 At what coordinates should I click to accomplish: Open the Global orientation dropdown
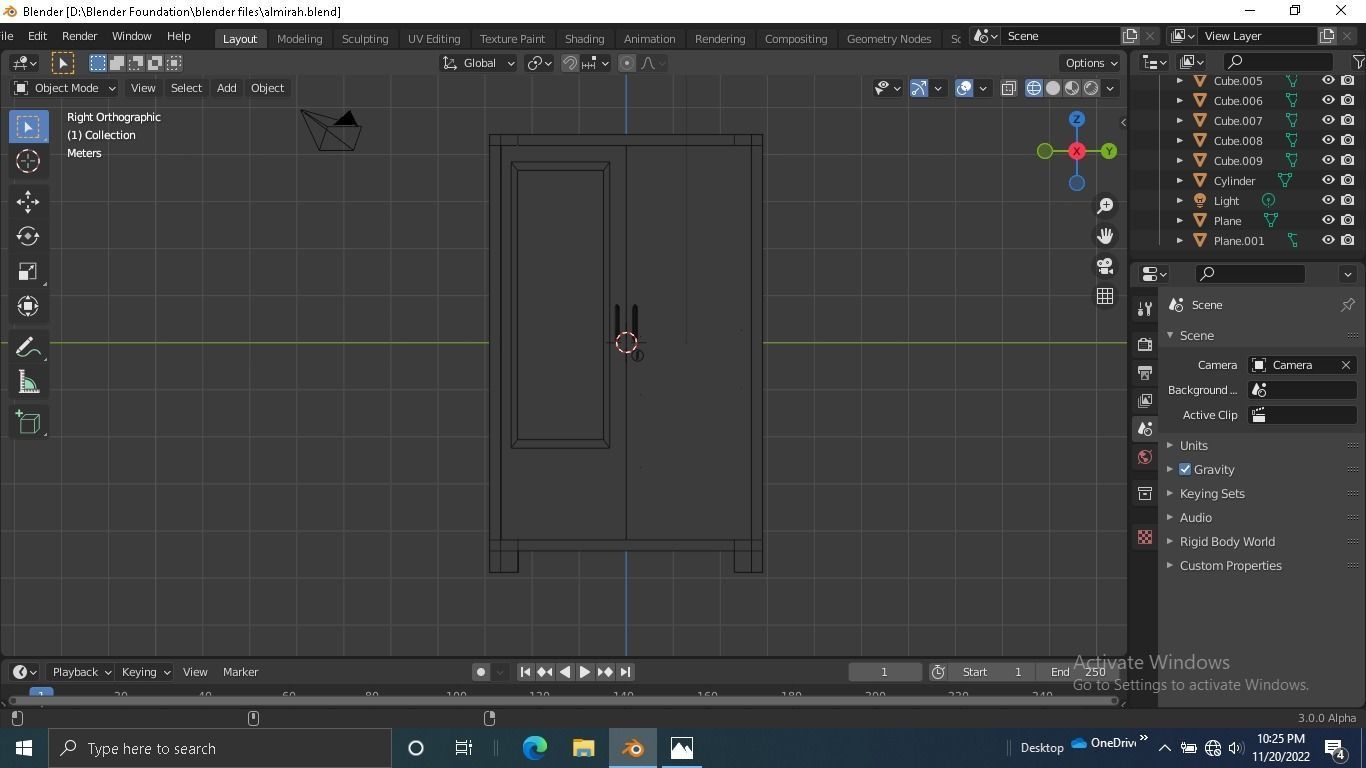coord(479,63)
